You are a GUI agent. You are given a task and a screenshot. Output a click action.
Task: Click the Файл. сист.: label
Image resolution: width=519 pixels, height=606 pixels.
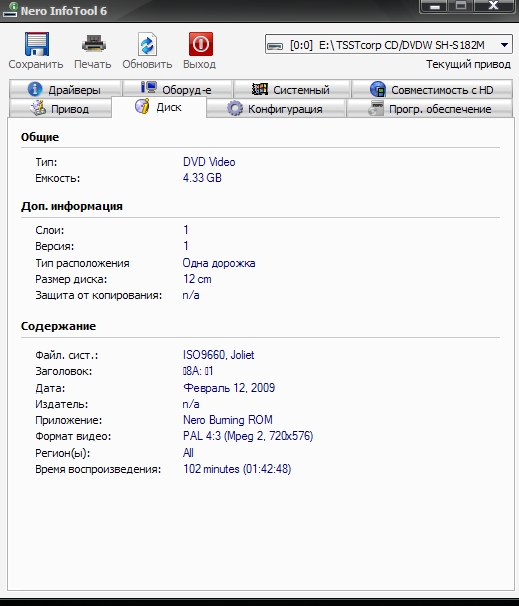(x=67, y=356)
